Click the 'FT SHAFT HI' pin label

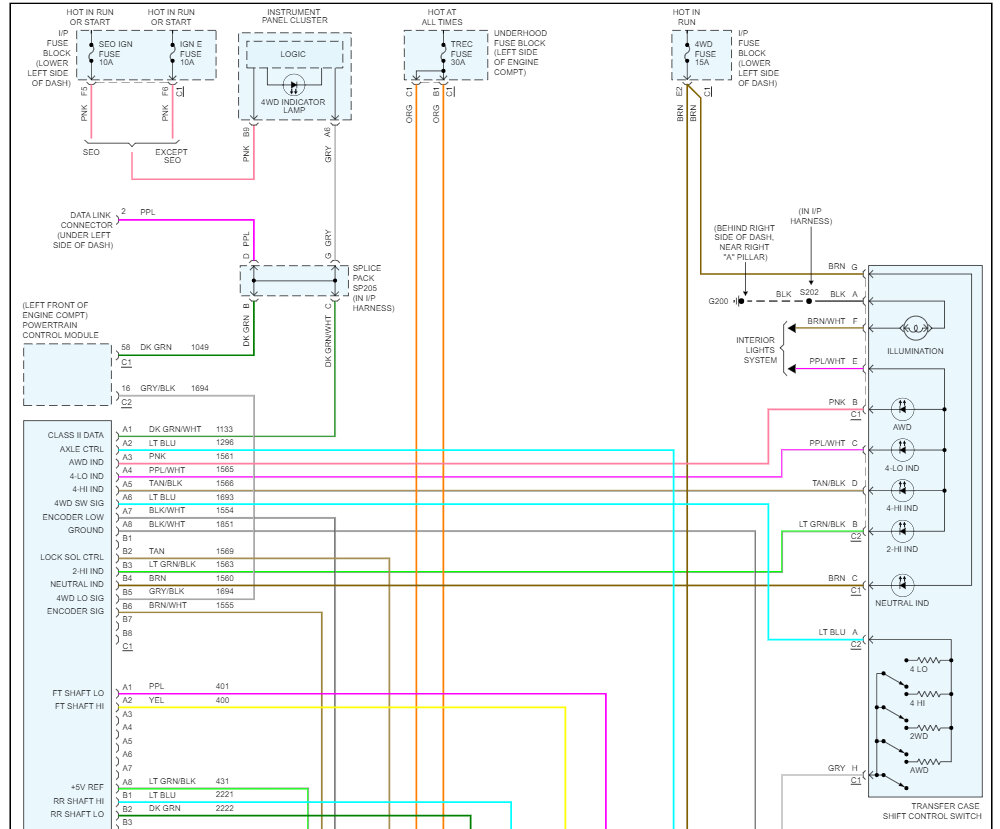pos(80,707)
